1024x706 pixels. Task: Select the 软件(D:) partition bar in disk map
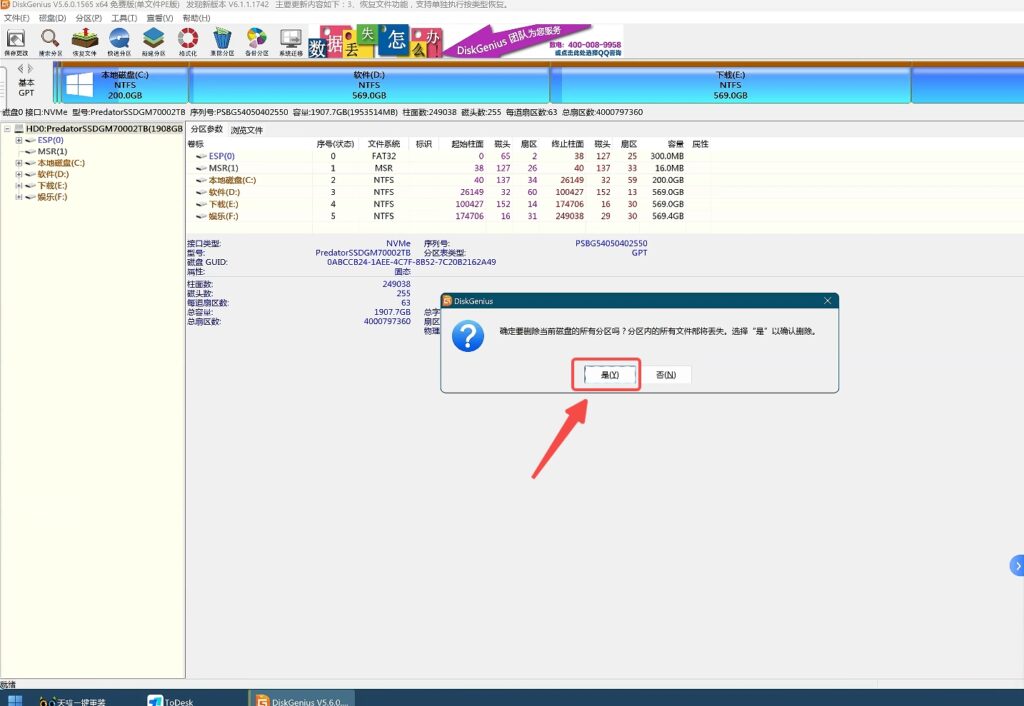tap(369, 86)
